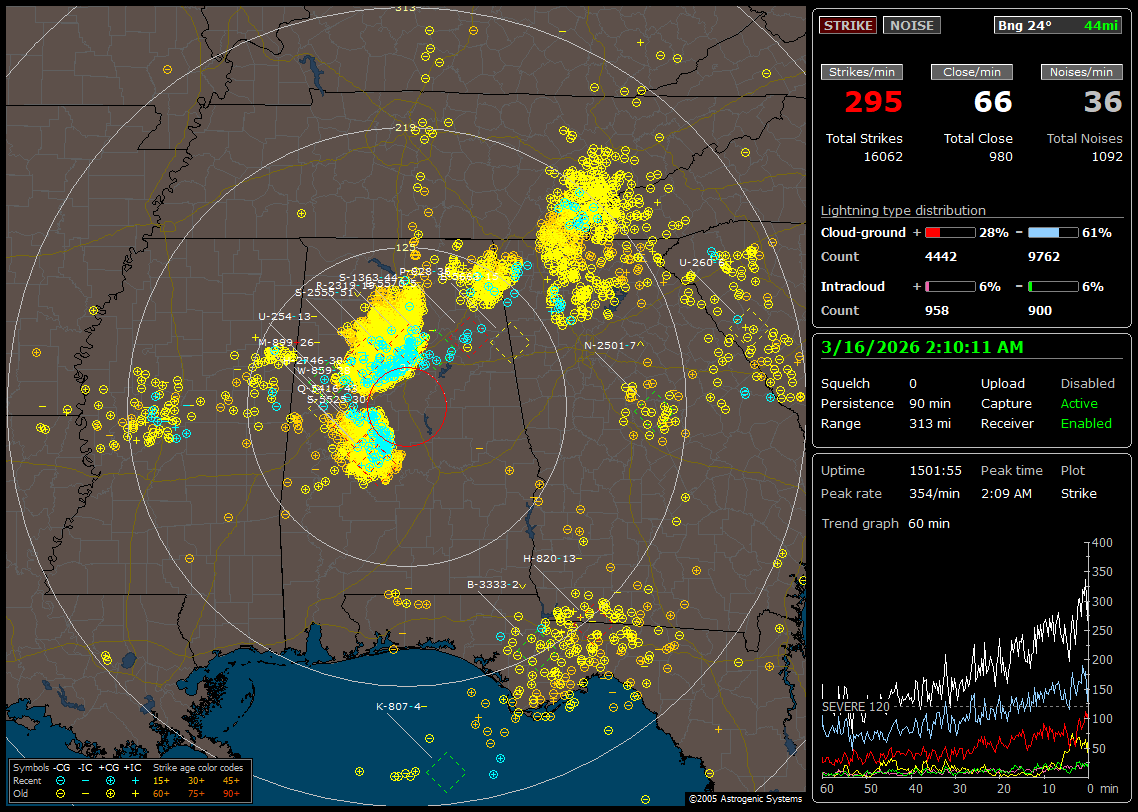1138x812 pixels.
Task: Click the large yellow dashed diamond storm marker
Action: coord(510,342)
